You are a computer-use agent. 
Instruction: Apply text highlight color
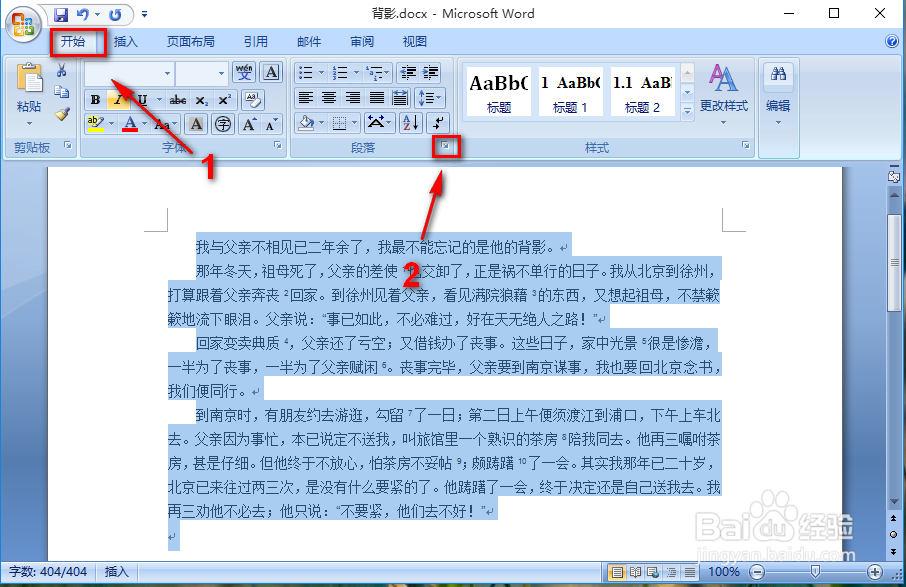click(93, 123)
